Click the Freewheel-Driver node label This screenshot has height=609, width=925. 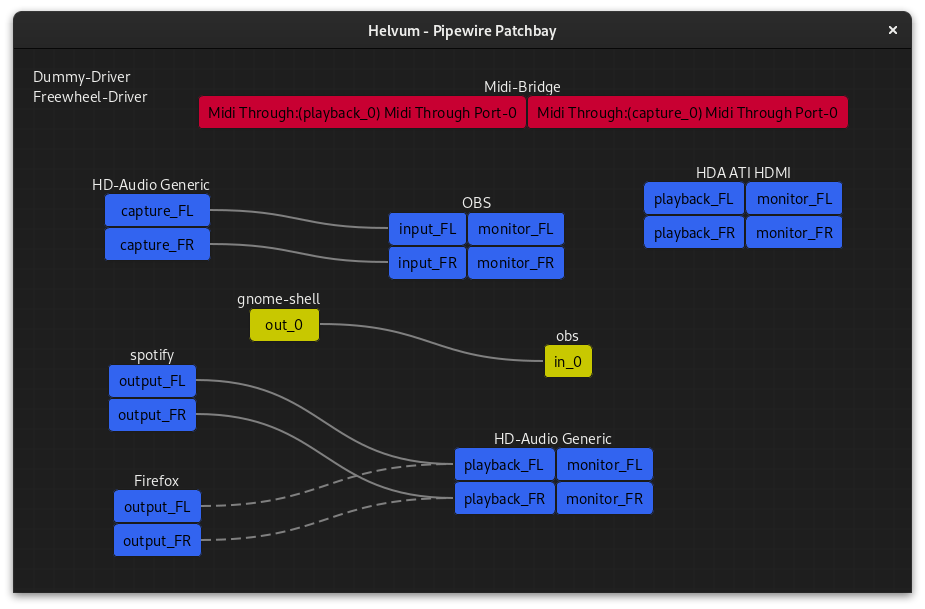[x=90, y=97]
